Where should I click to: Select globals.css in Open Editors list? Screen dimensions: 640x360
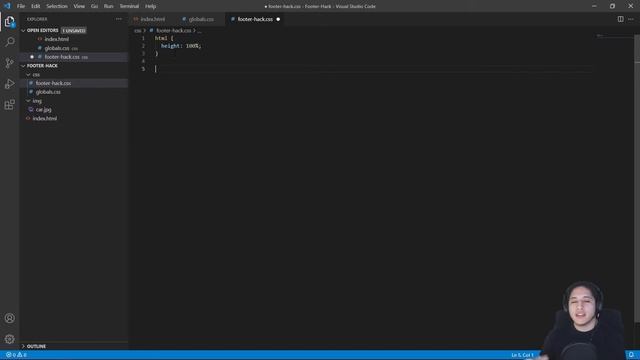point(57,48)
